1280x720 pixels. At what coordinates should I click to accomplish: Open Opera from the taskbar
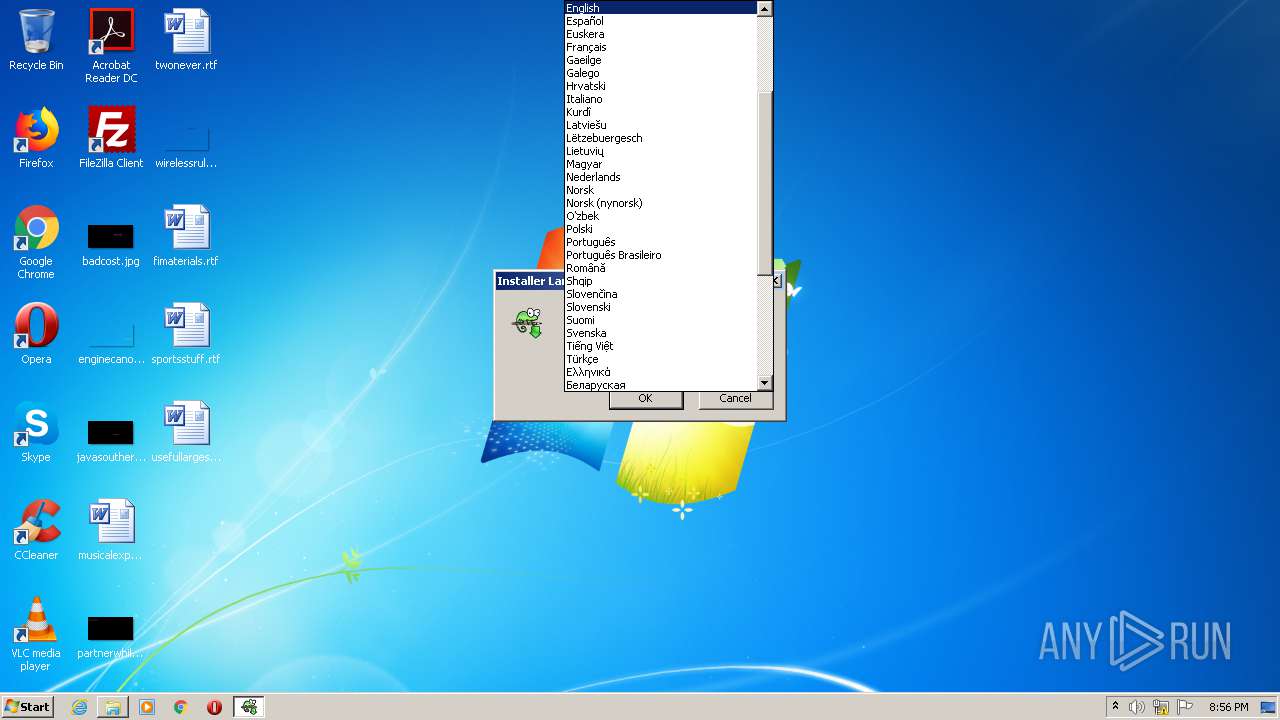coord(214,707)
